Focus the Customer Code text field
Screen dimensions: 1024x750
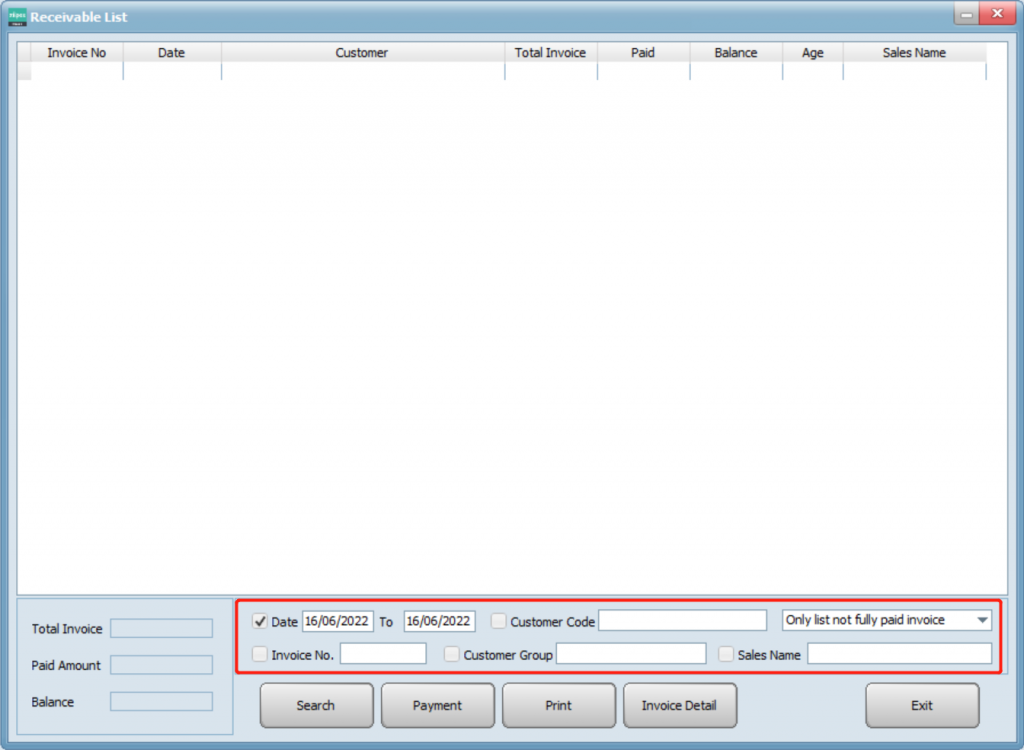pos(682,621)
